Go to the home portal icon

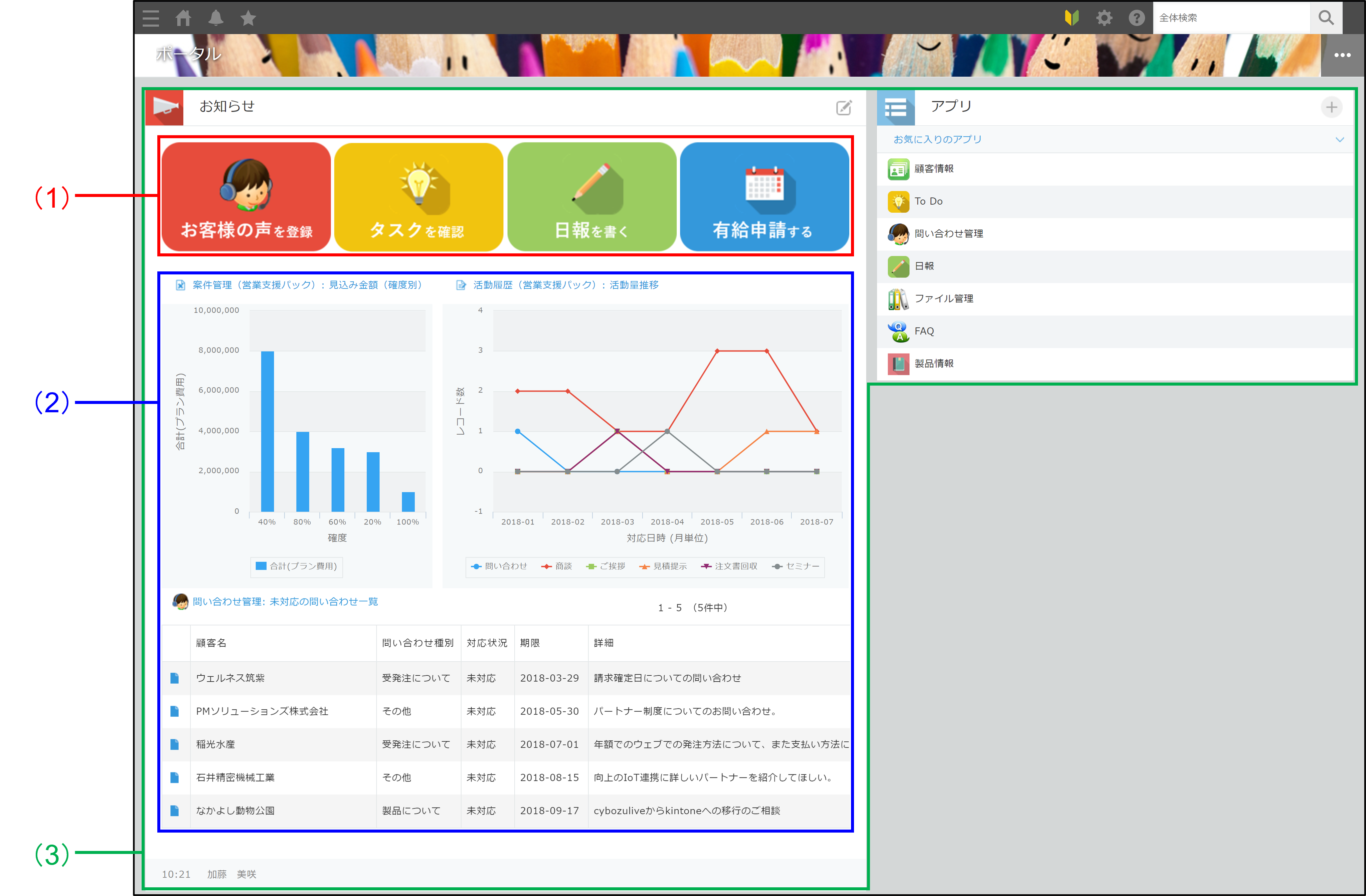[x=183, y=18]
